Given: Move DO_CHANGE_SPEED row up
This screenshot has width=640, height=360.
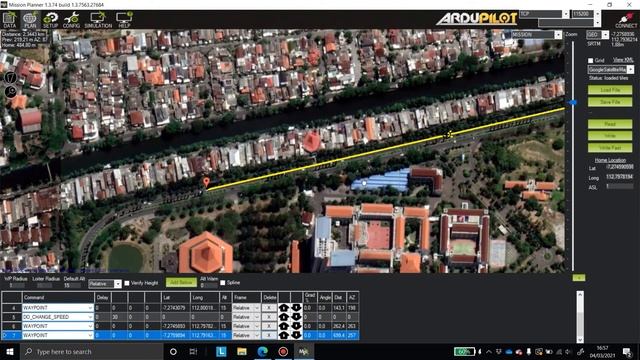Looking at the screenshot, I should point(284,317).
